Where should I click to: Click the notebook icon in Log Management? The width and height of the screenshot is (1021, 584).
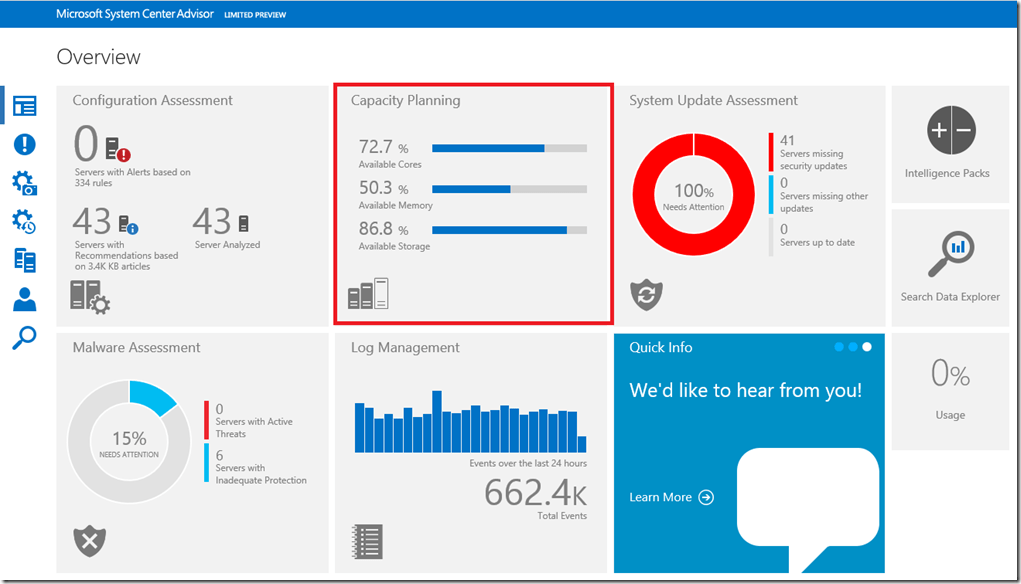(x=367, y=541)
